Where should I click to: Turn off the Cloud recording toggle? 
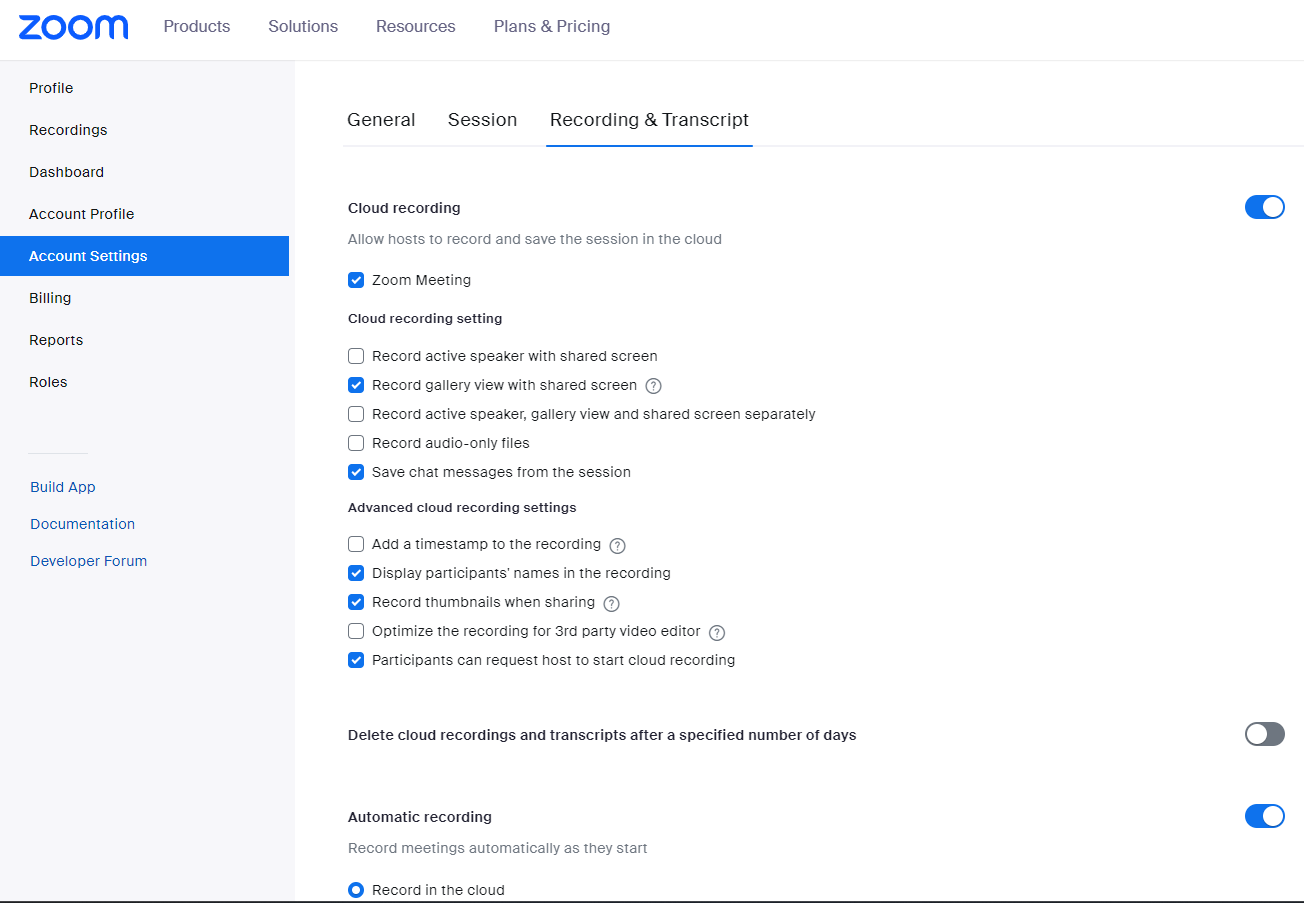click(1264, 207)
